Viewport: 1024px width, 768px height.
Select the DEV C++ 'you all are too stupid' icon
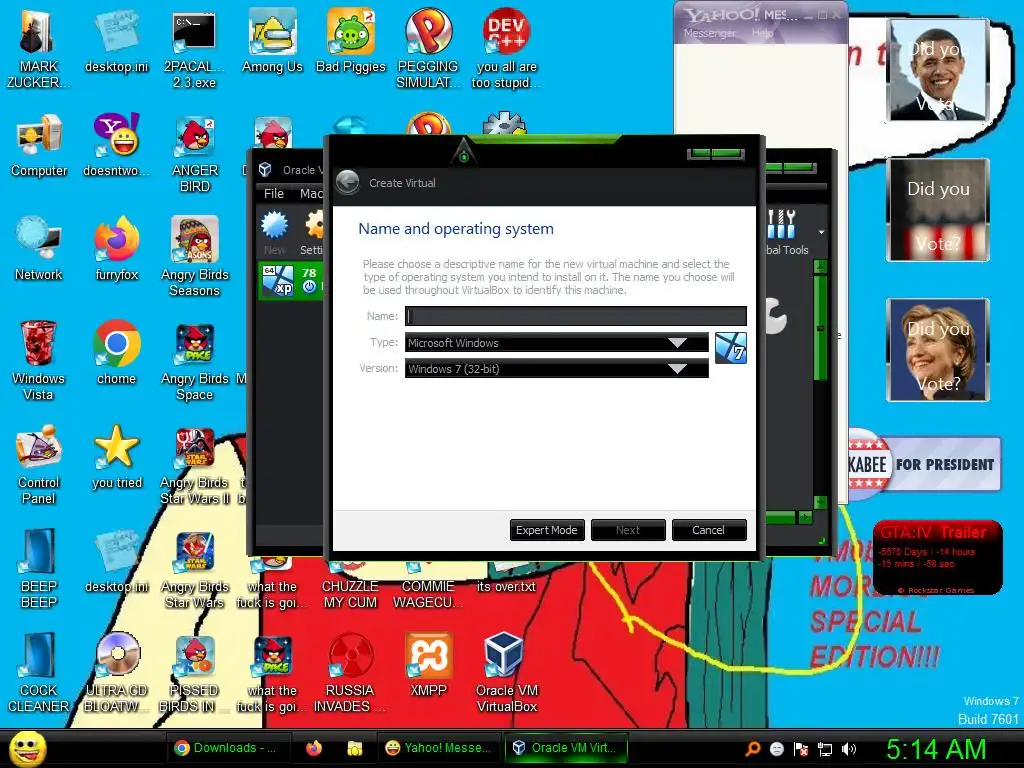pyautogui.click(x=506, y=49)
